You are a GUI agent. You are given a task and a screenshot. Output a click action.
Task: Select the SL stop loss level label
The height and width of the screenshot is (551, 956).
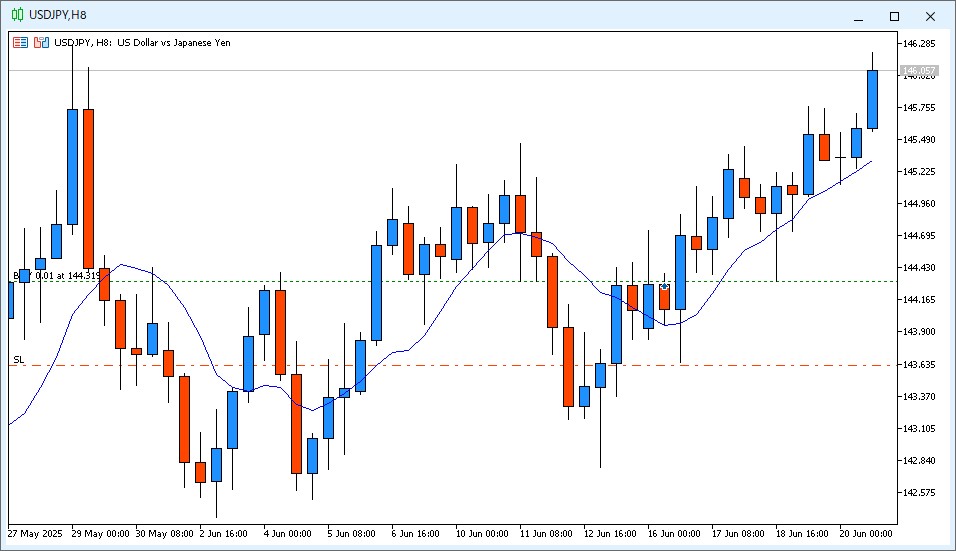tap(19, 360)
